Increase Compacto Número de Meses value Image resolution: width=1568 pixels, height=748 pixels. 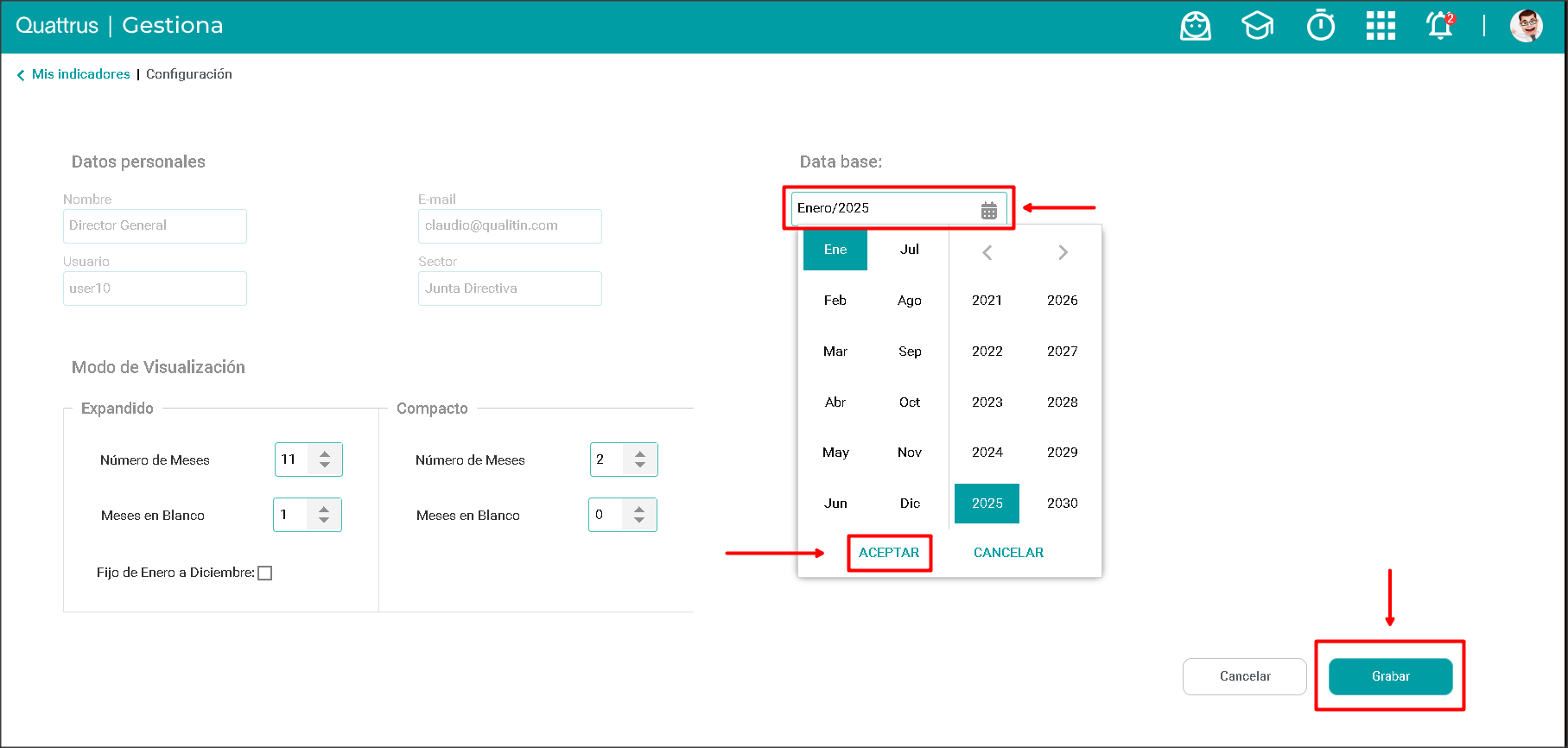click(640, 453)
